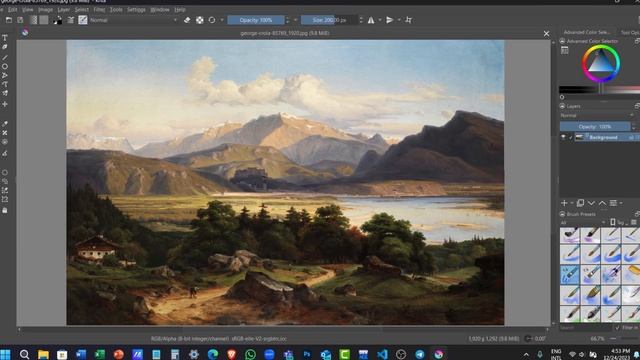
Task: Open the fill gradients button
Action: tap(33, 20)
